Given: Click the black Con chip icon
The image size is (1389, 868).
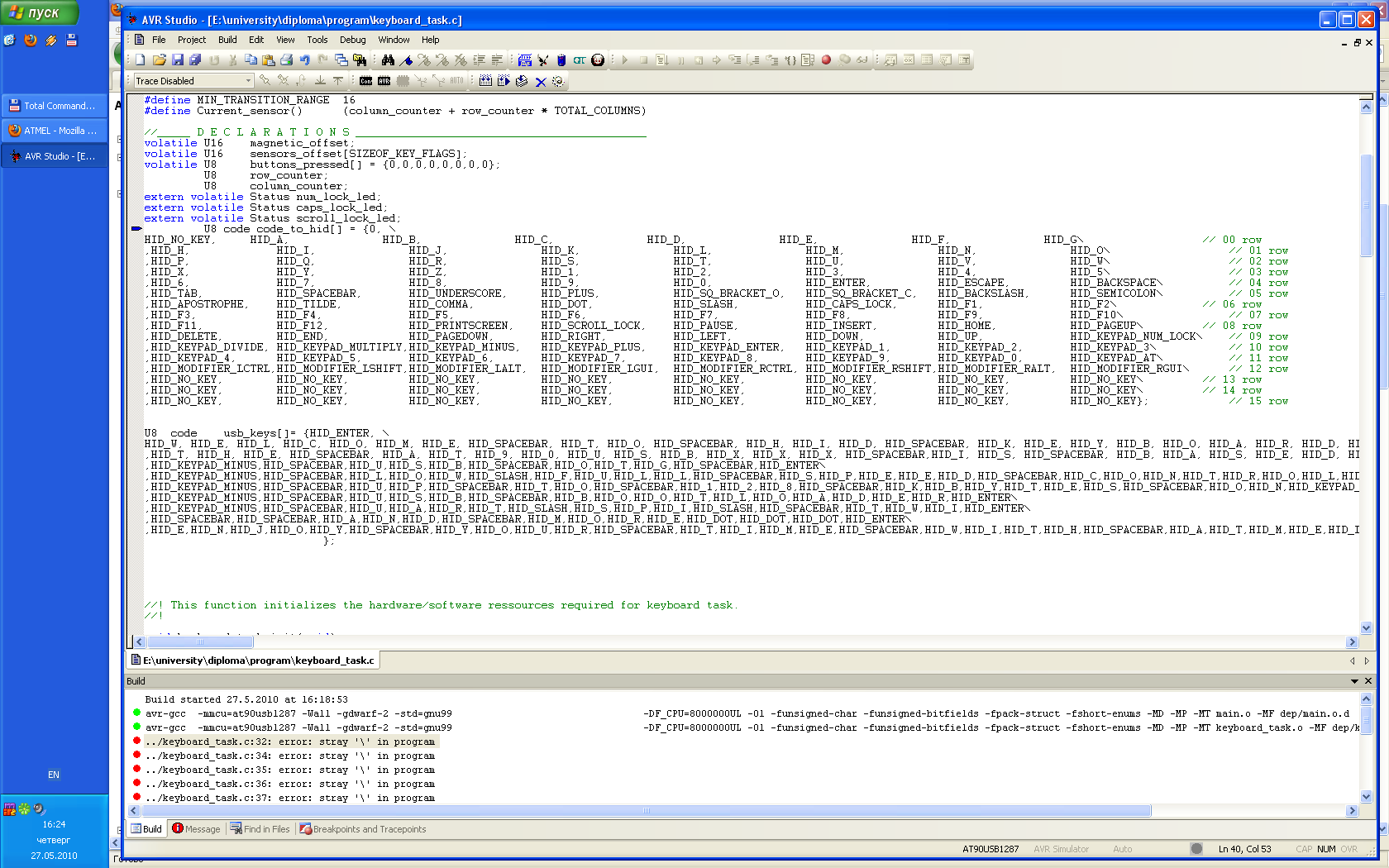Looking at the screenshot, I should click(365, 81).
